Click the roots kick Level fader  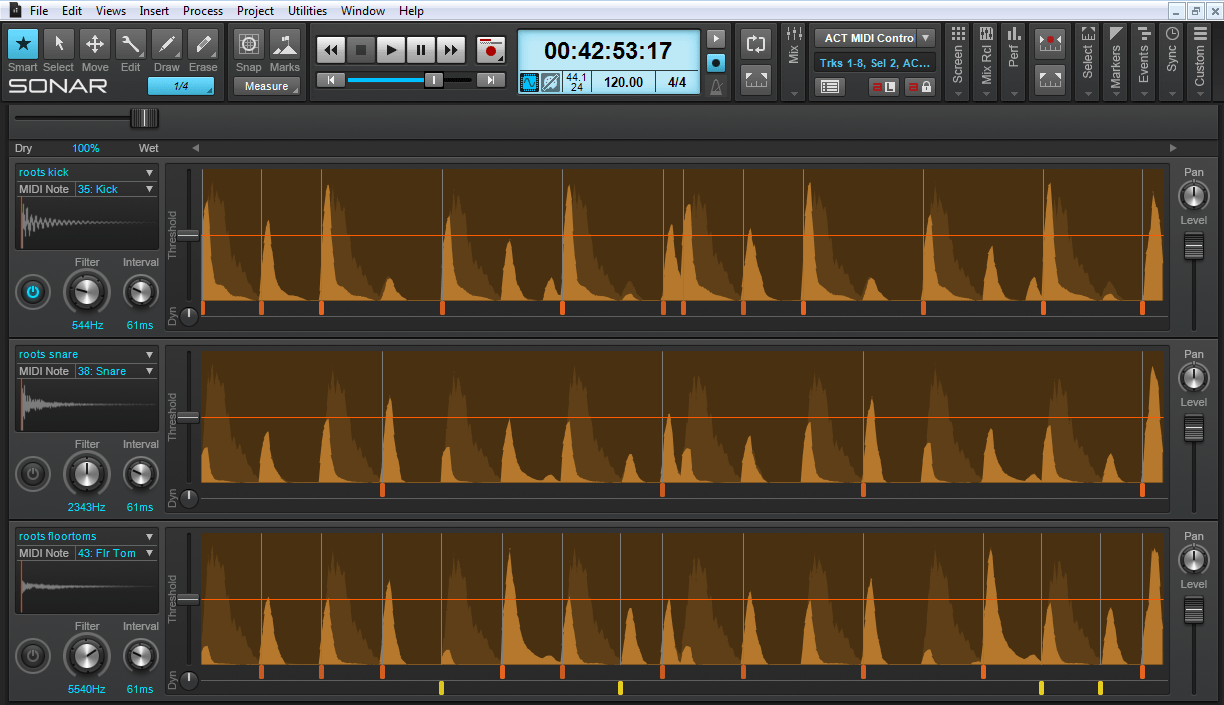[x=1193, y=246]
